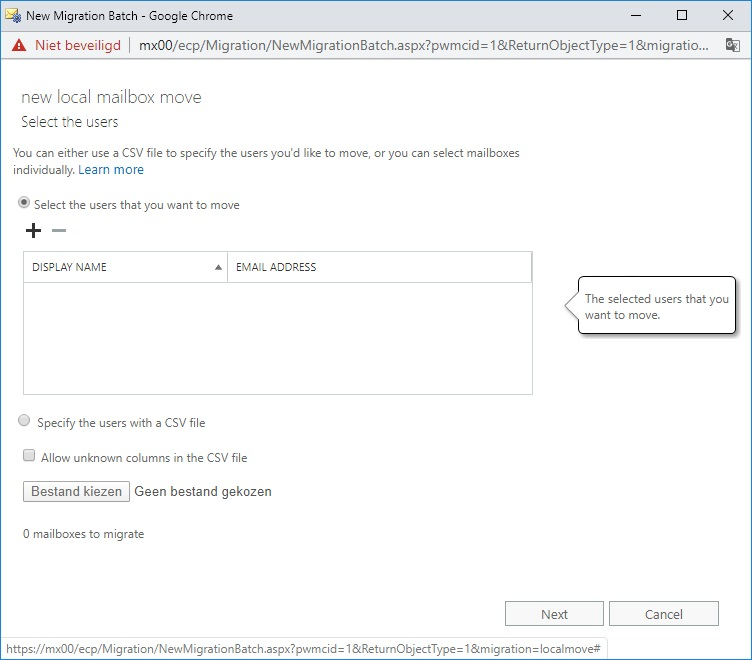Proceed with the Next button
752x660 pixels.
[554, 614]
